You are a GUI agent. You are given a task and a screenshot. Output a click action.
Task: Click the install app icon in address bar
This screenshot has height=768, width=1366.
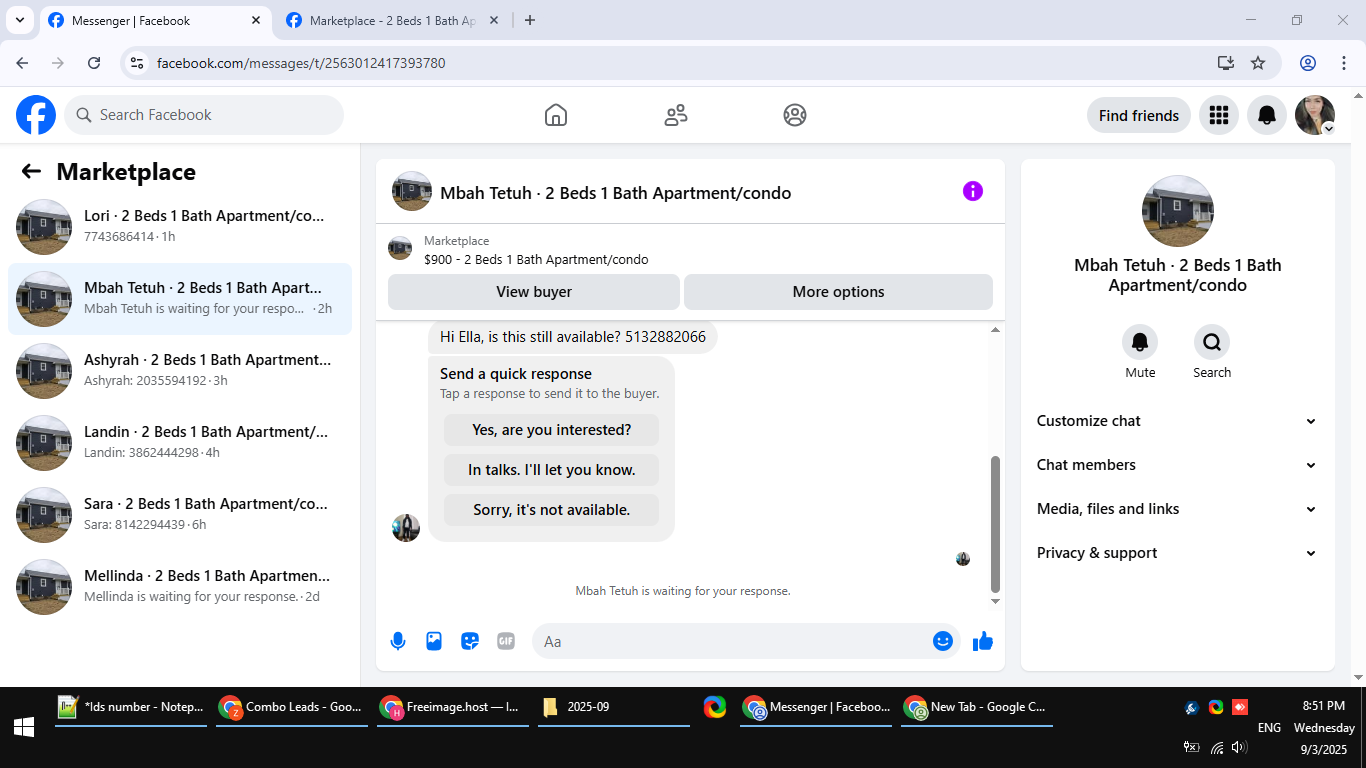(x=1226, y=63)
